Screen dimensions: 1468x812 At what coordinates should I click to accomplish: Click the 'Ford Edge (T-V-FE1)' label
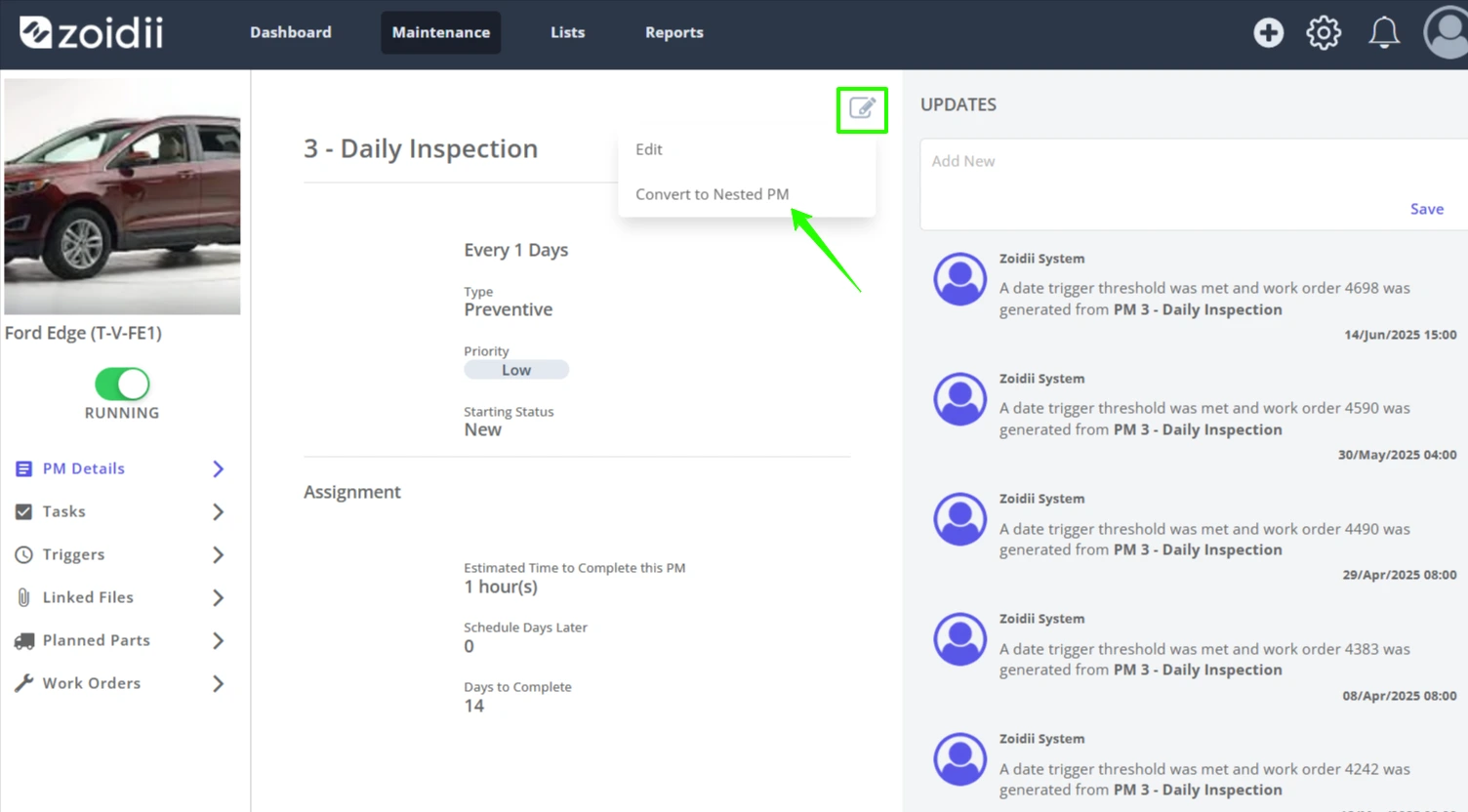(83, 333)
